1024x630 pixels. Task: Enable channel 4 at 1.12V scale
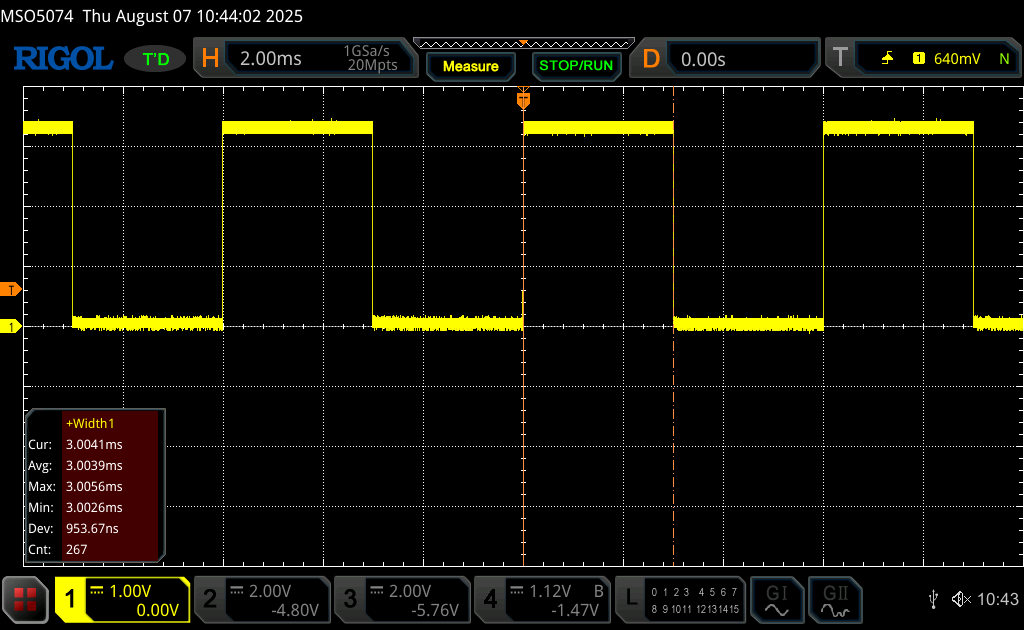click(x=542, y=600)
